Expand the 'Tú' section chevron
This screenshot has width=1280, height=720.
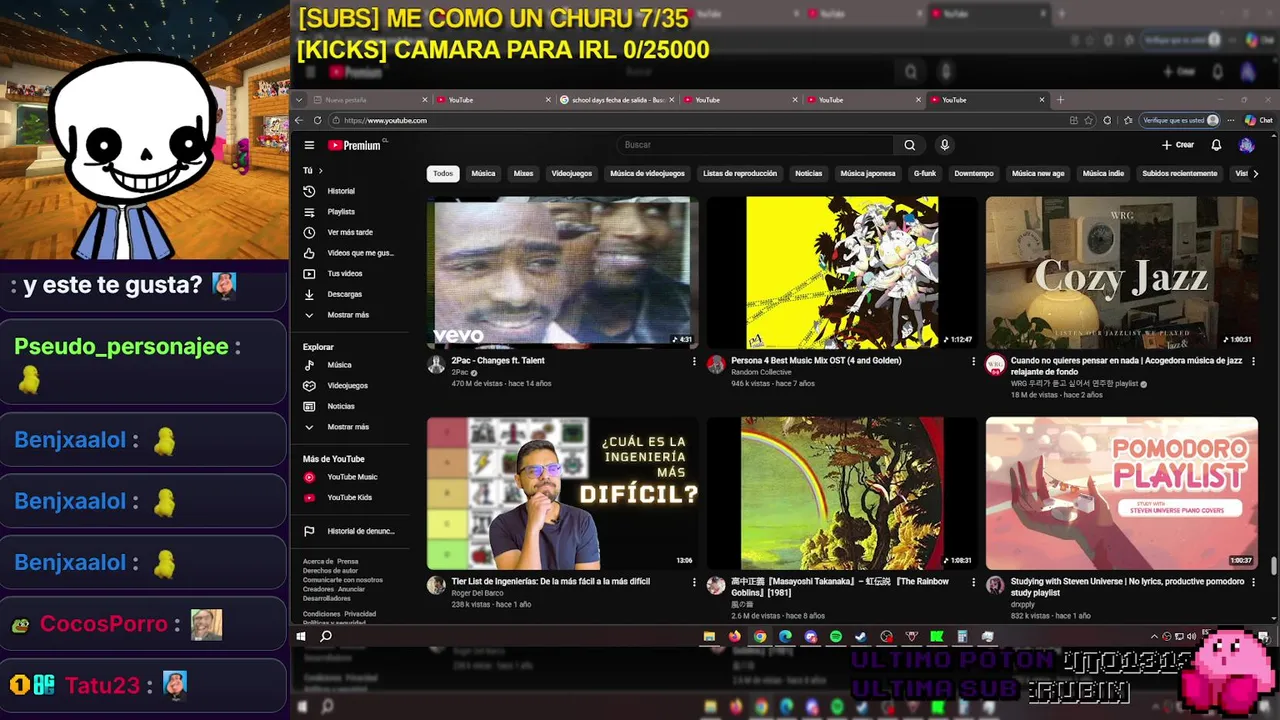[320, 171]
